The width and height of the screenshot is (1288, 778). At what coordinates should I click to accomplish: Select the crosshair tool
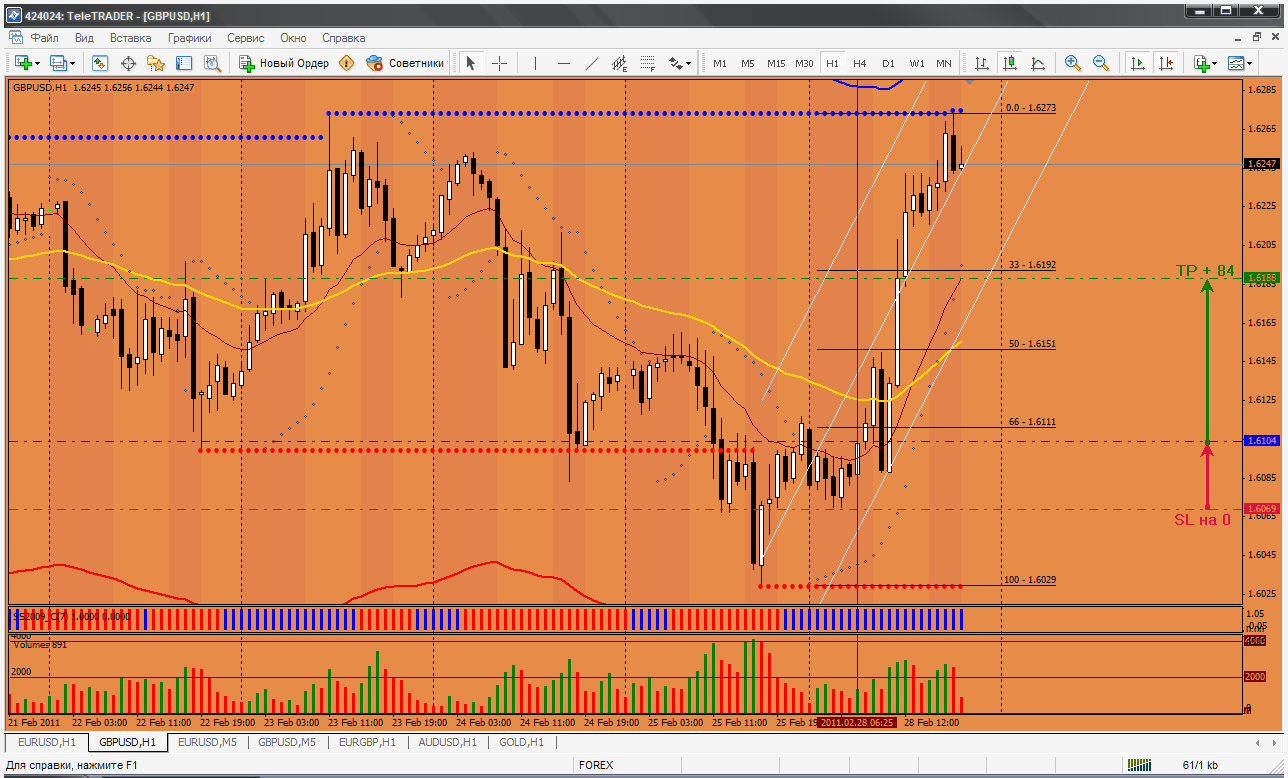[499, 63]
